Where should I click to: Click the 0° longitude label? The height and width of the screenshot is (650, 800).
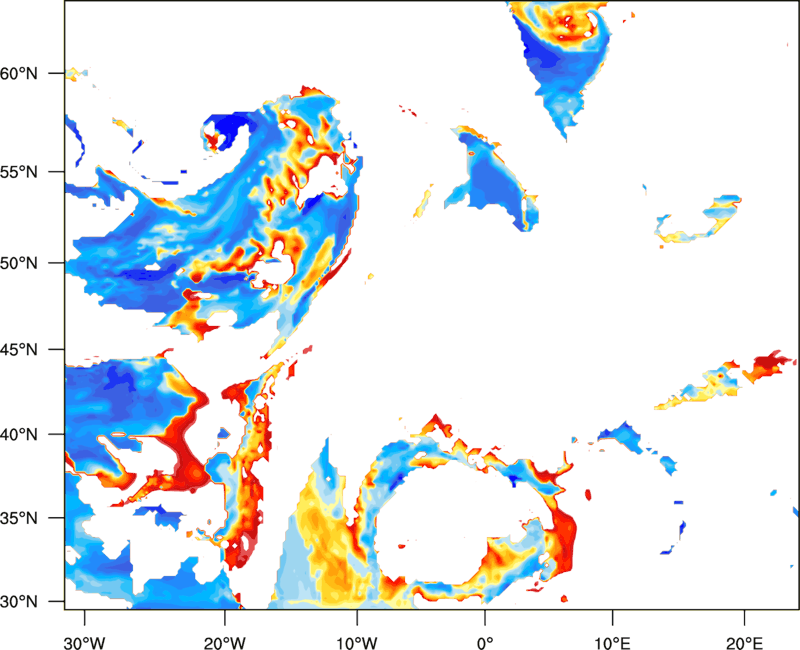coord(485,643)
